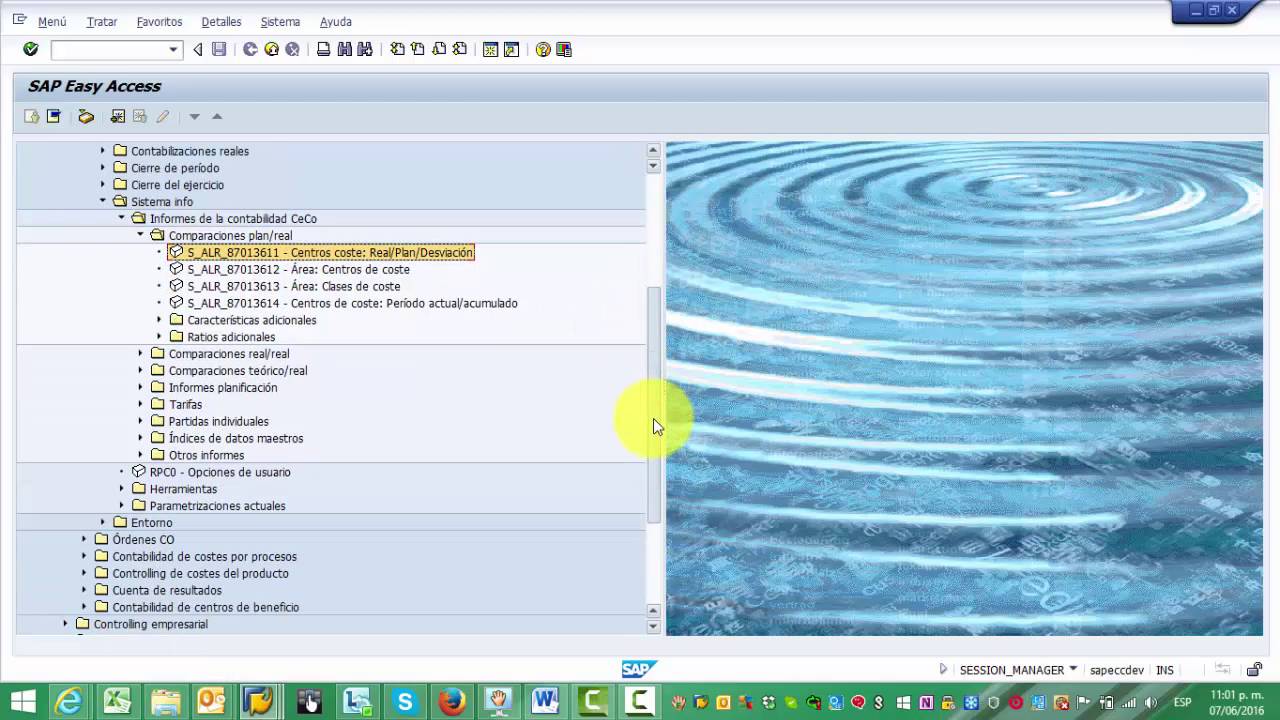This screenshot has height=720, width=1280.
Task: Click the yellow Exit icon in toolbar
Action: (x=271, y=49)
